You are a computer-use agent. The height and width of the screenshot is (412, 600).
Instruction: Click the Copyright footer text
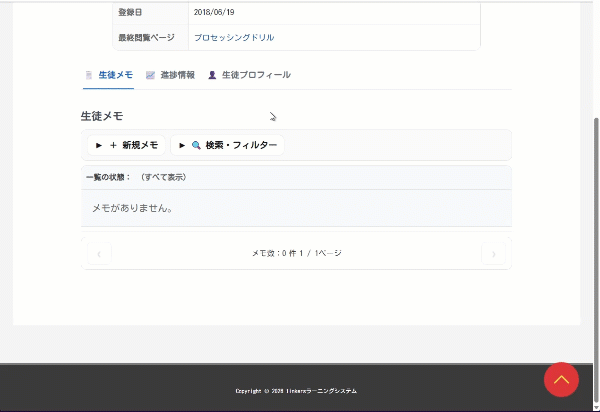[x=296, y=391]
